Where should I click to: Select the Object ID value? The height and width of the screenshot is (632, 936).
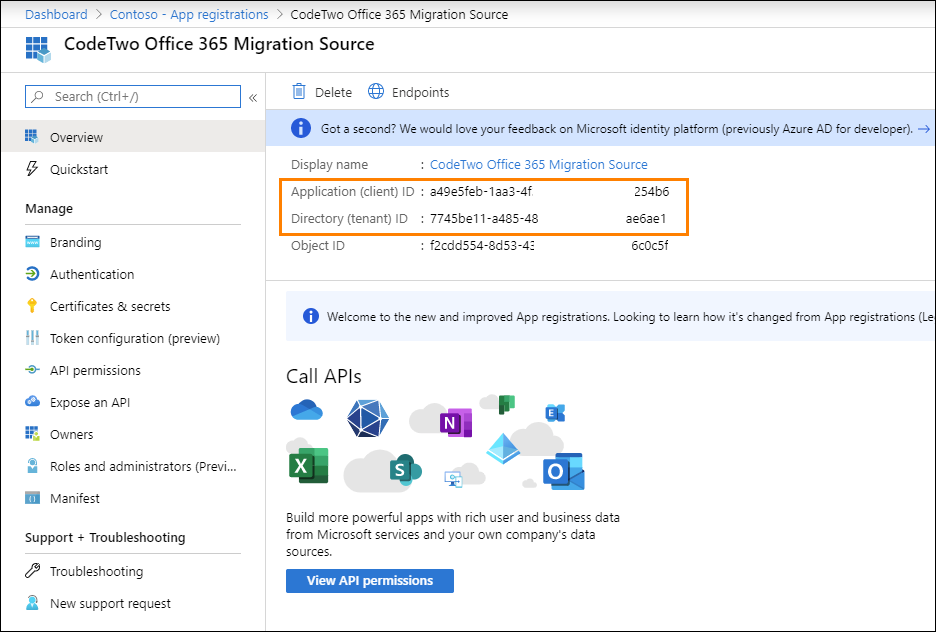point(549,245)
